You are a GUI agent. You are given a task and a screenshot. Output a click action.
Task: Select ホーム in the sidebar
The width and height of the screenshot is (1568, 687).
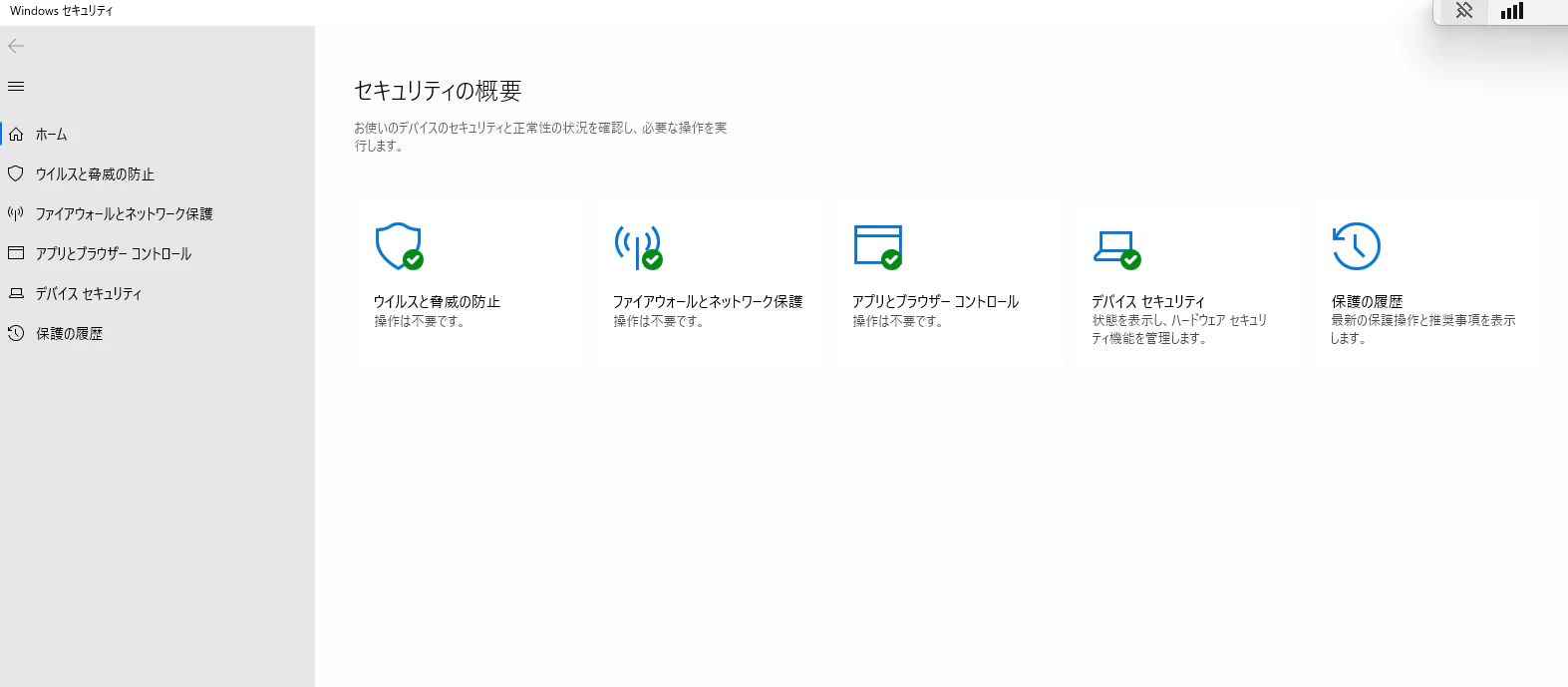(52, 134)
